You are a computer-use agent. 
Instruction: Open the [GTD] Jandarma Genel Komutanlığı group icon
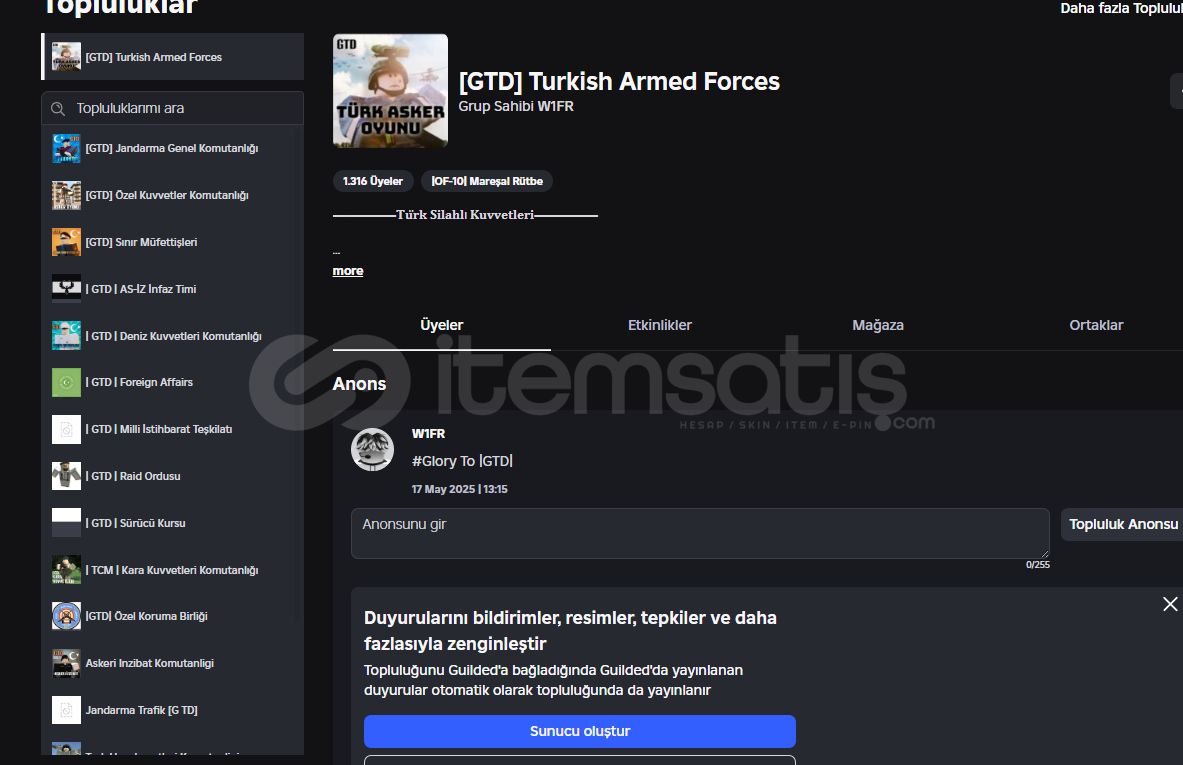pyautogui.click(x=66, y=149)
